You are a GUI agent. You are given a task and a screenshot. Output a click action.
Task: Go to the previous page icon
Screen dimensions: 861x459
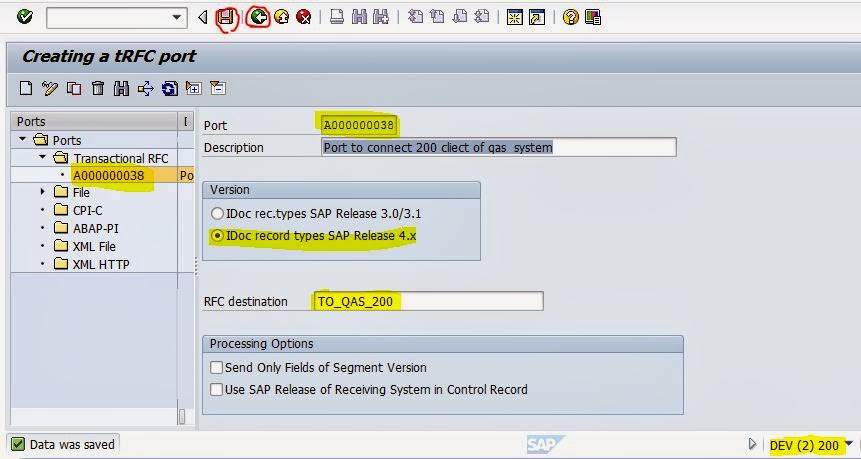click(x=437, y=17)
